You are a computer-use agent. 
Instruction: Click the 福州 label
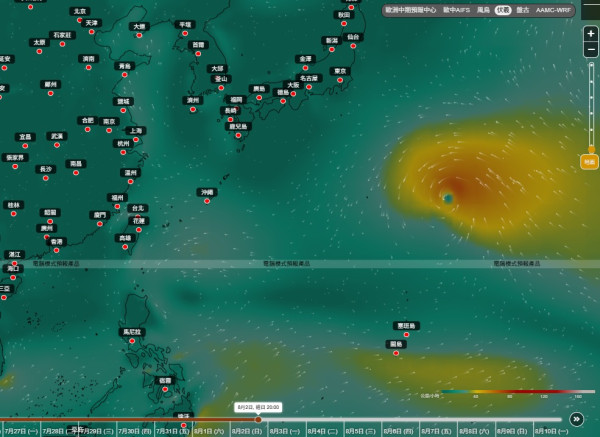117,198
